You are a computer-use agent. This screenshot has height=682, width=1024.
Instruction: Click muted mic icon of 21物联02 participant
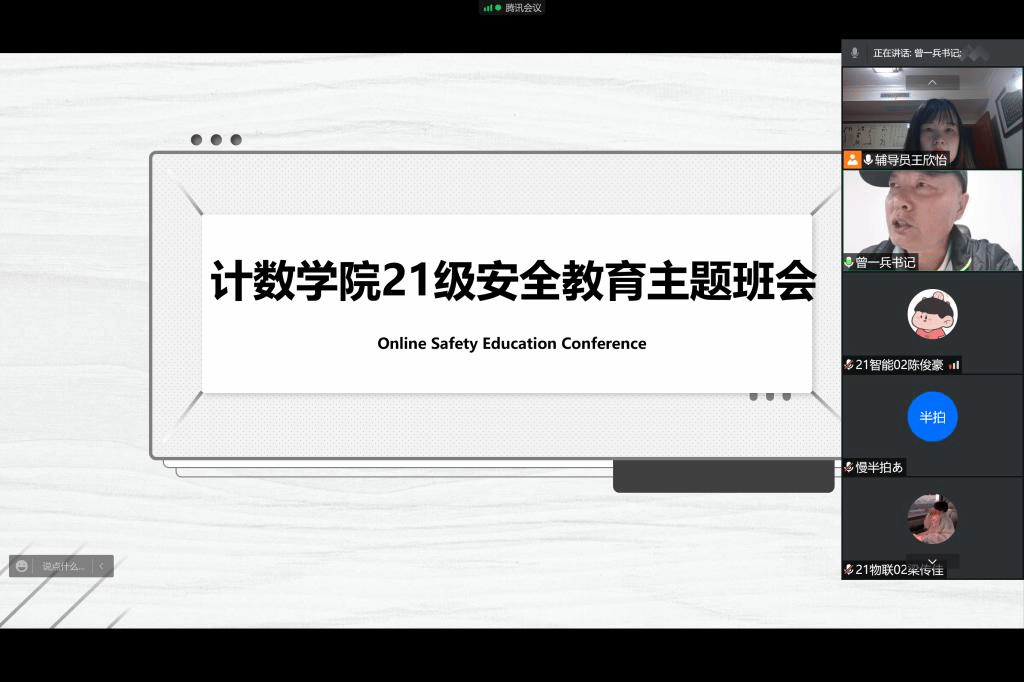[x=849, y=569]
